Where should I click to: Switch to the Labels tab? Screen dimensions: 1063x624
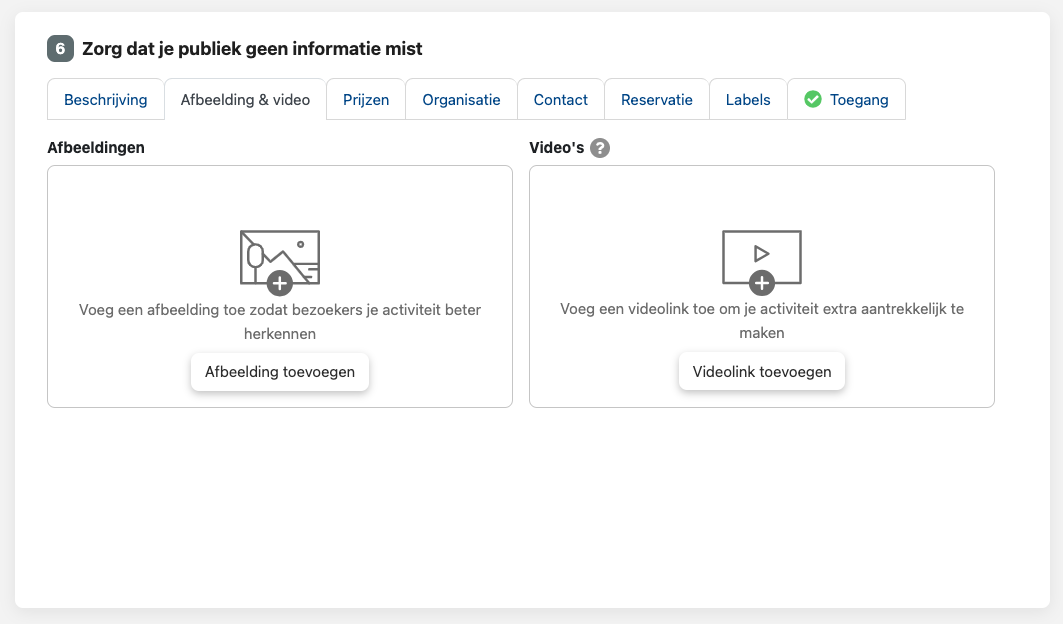tap(748, 100)
